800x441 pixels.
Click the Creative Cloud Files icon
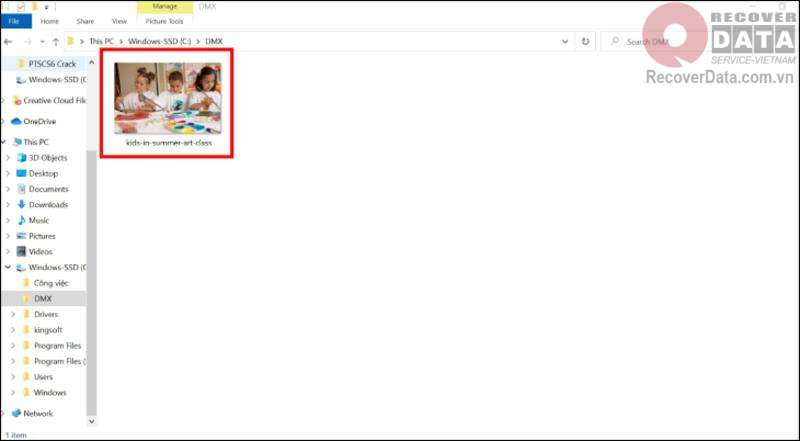pos(16,101)
